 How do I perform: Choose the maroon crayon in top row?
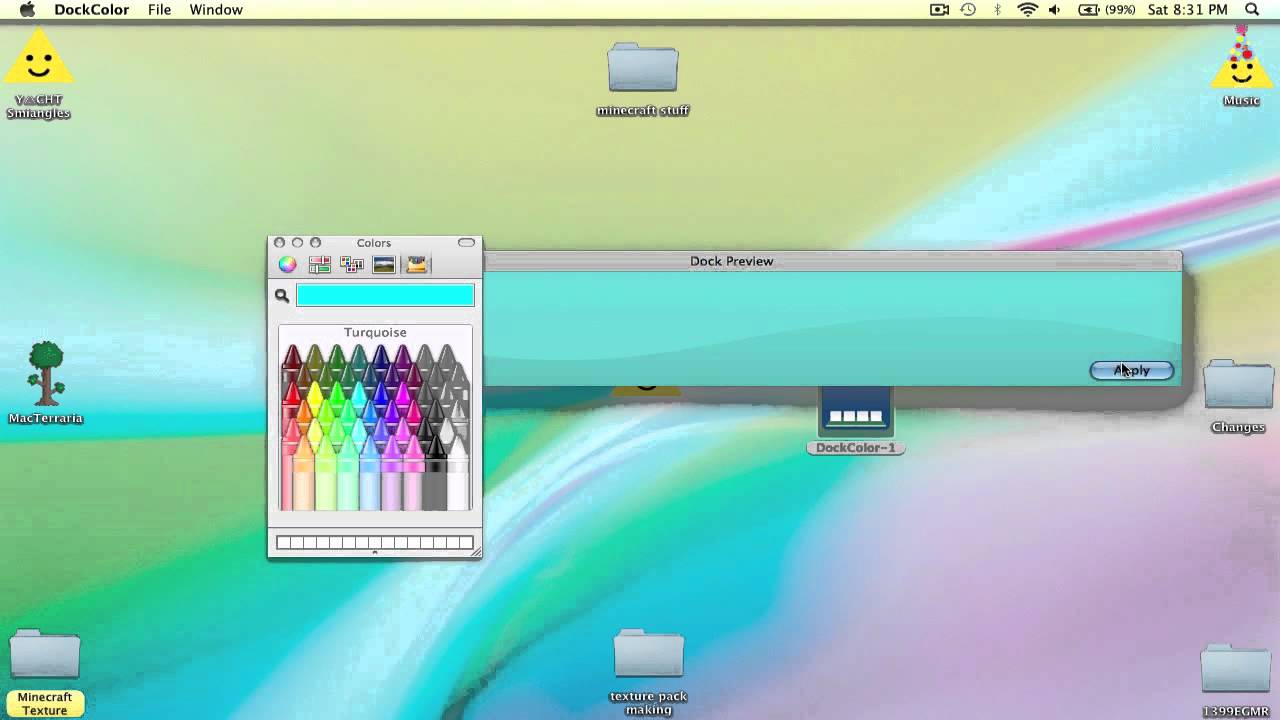tap(292, 358)
